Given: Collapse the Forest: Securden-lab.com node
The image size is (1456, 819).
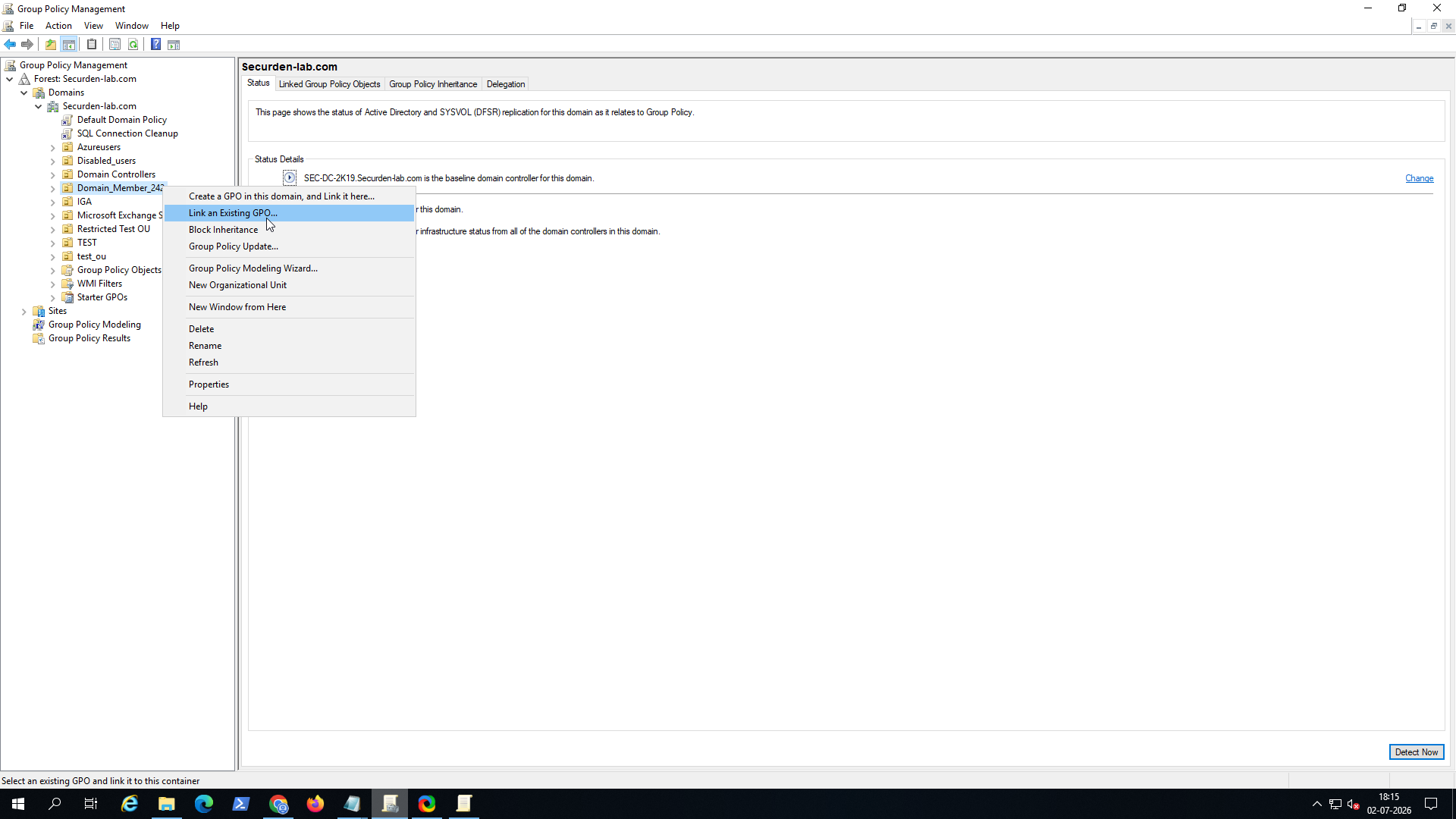Looking at the screenshot, I should (x=10, y=79).
